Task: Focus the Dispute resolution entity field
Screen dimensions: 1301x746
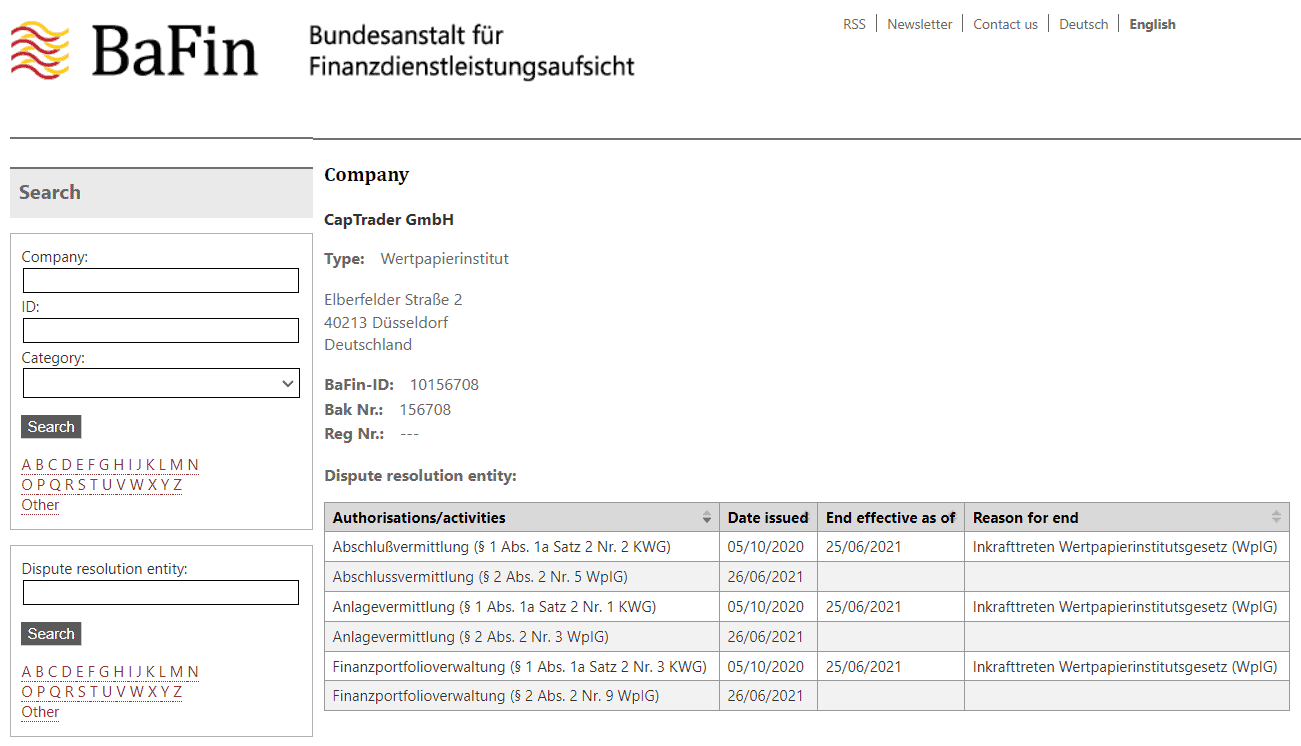Action: (161, 593)
